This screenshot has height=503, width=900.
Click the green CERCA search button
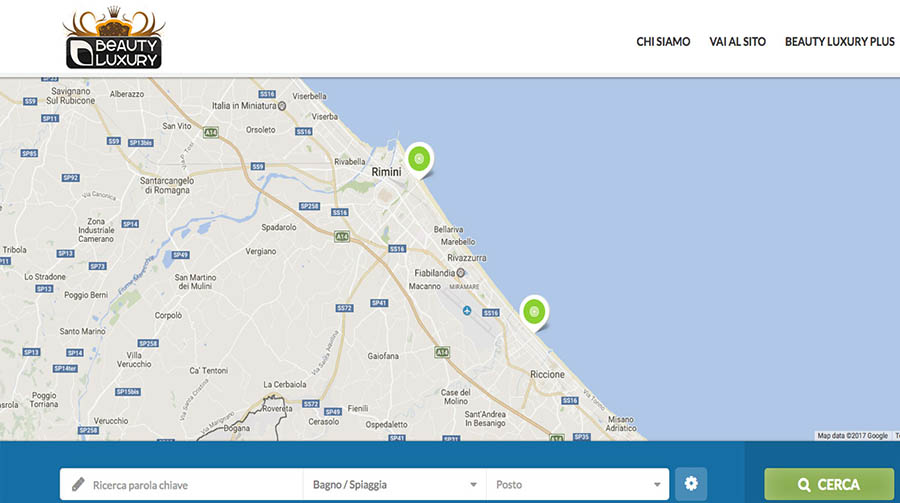(x=829, y=484)
